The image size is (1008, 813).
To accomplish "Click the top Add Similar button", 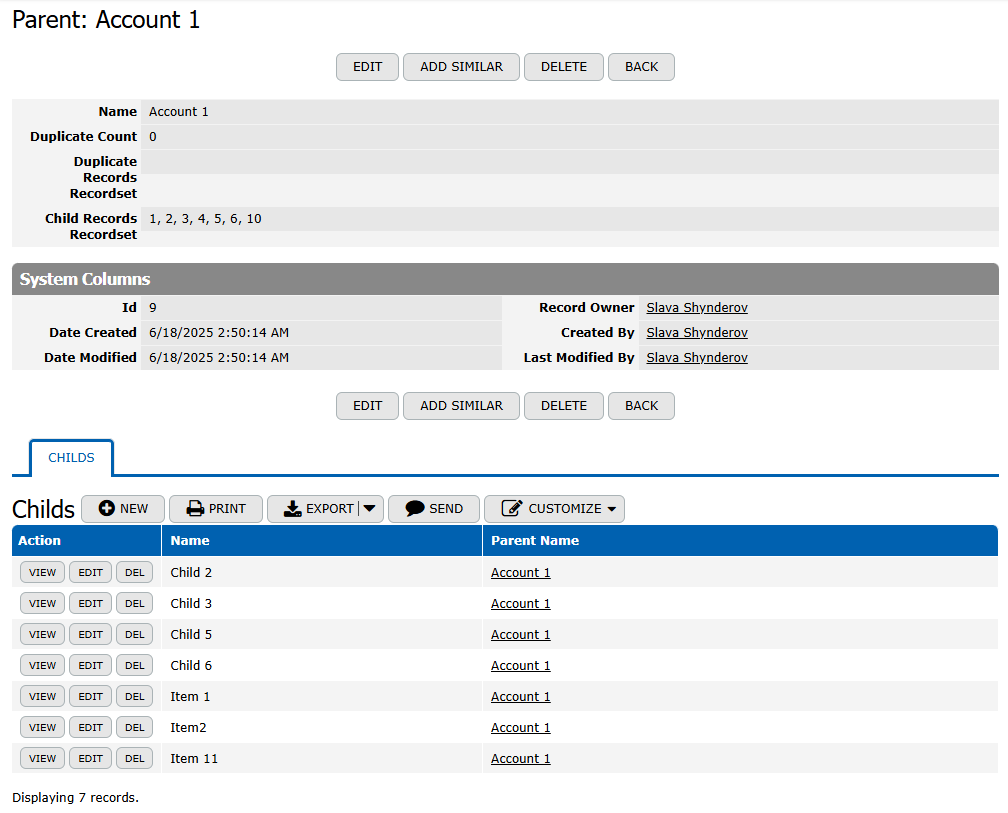I will click(x=461, y=67).
